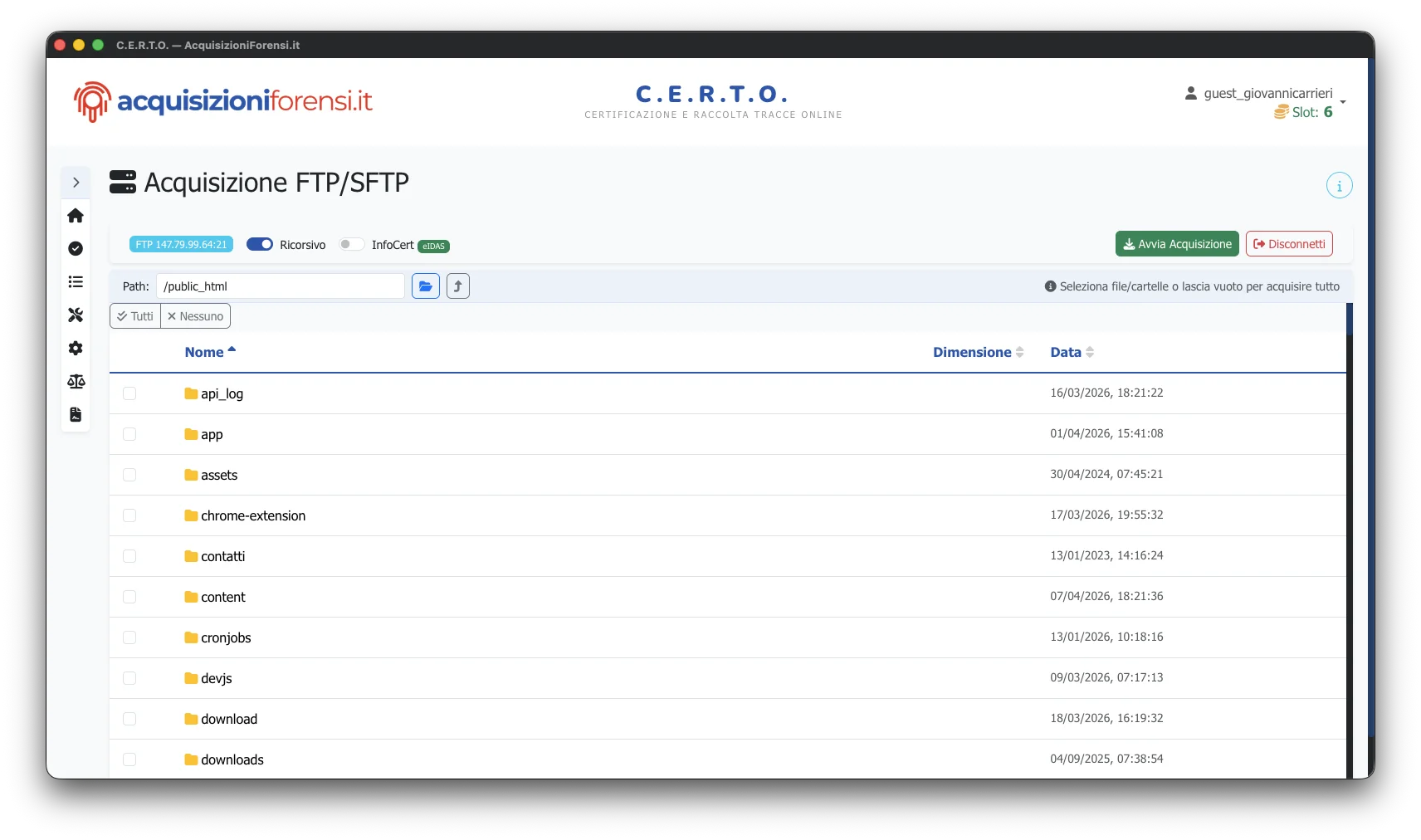Open the report document icon in the sidebar
Viewport: 1421px width, 840px height.
76,414
